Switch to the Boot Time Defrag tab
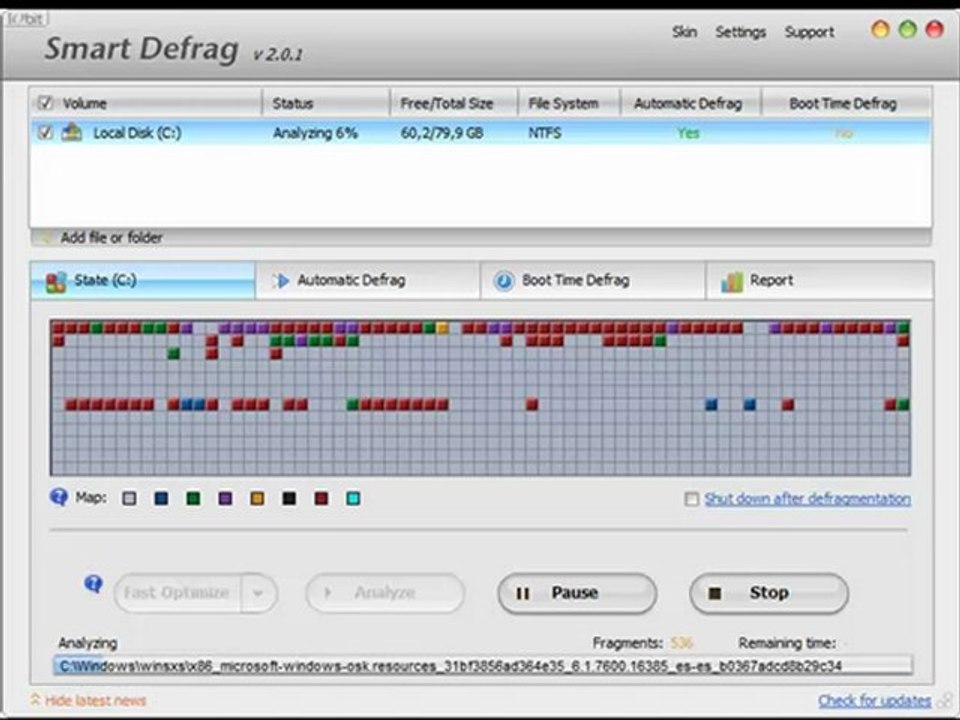This screenshot has height=720, width=960. tap(593, 280)
